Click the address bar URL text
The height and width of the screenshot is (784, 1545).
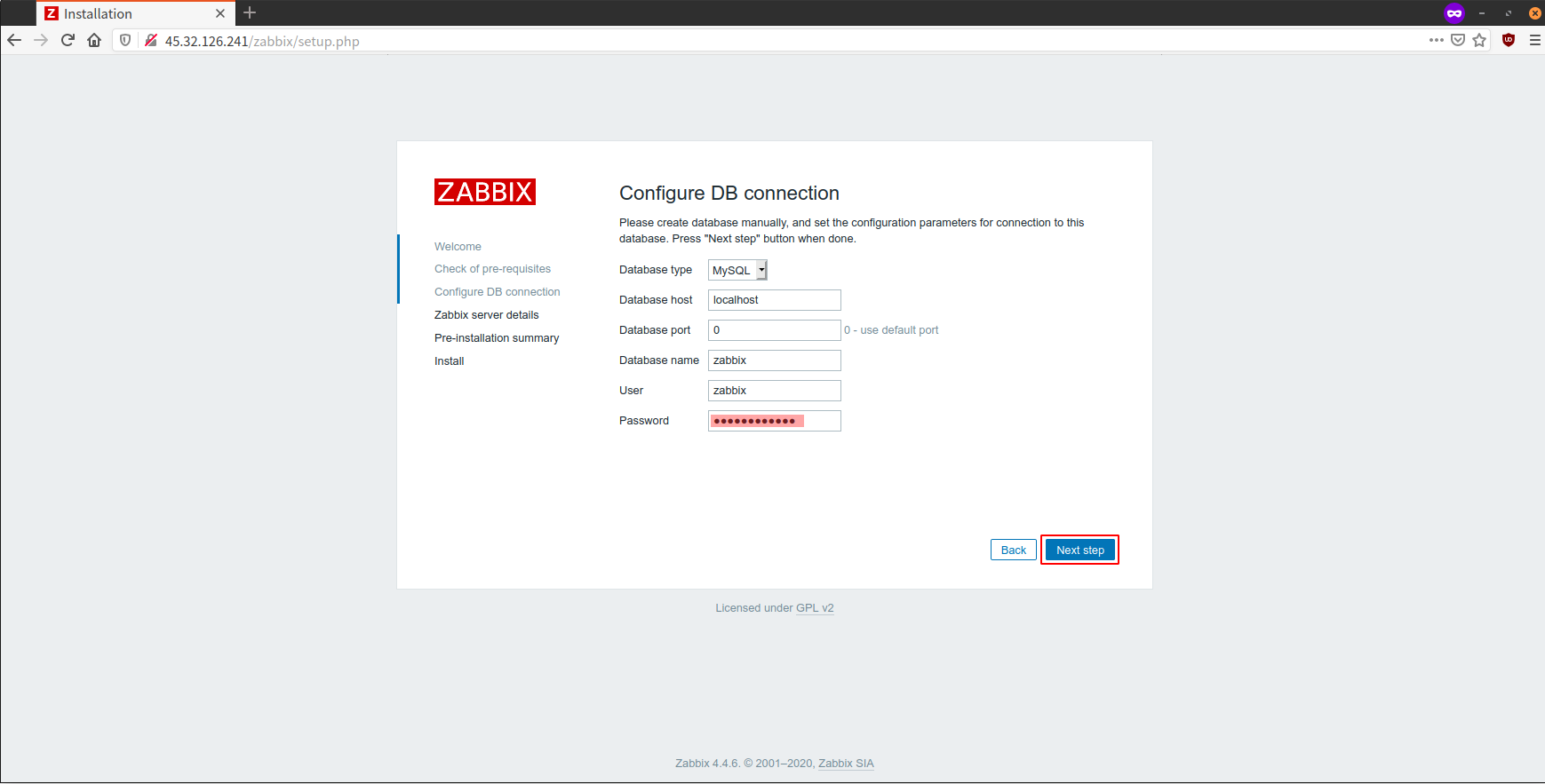point(262,41)
